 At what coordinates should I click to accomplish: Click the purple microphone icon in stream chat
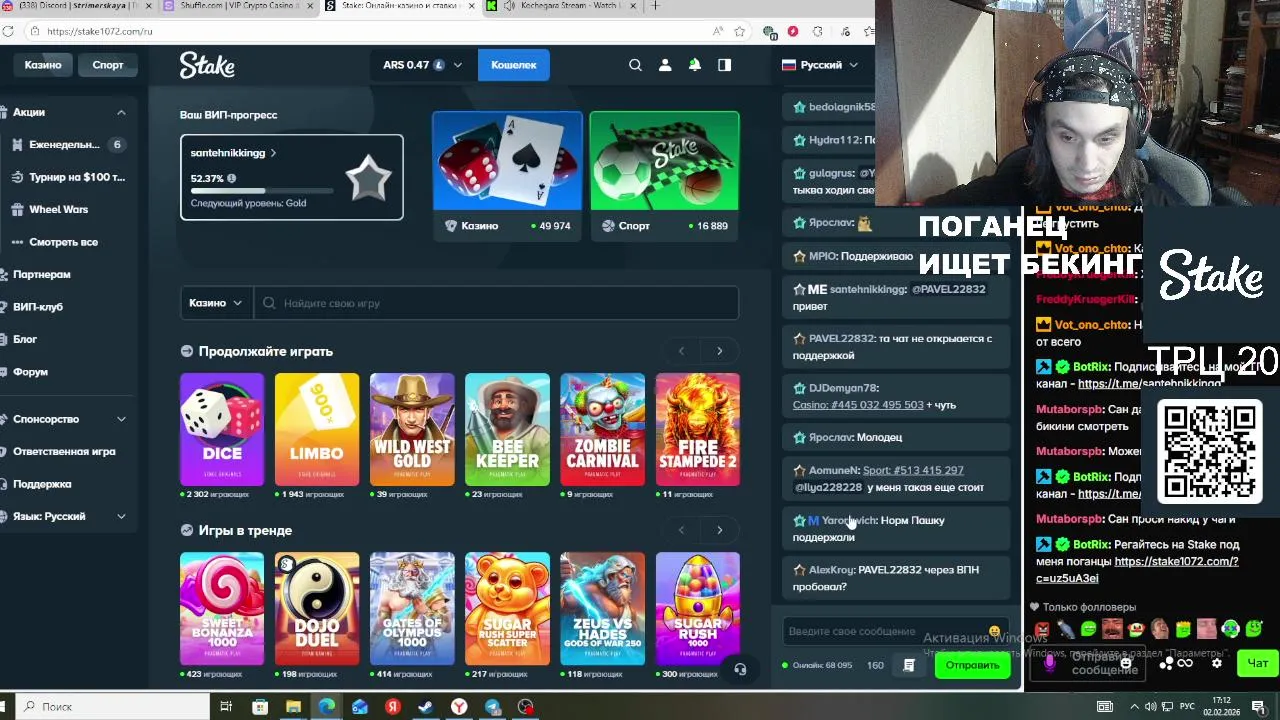click(1049, 663)
